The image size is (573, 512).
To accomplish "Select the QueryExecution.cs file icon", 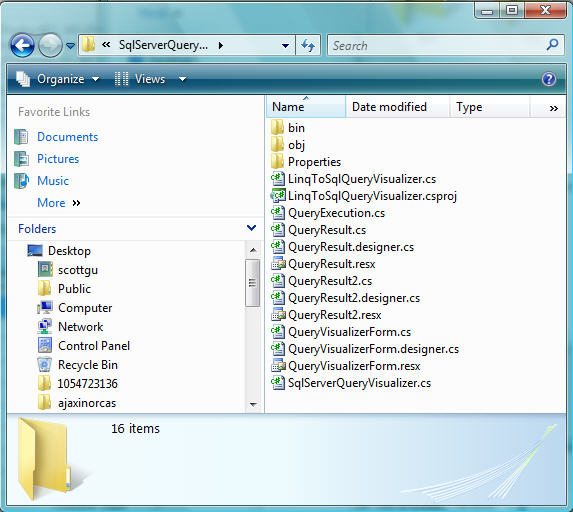I will click(278, 213).
